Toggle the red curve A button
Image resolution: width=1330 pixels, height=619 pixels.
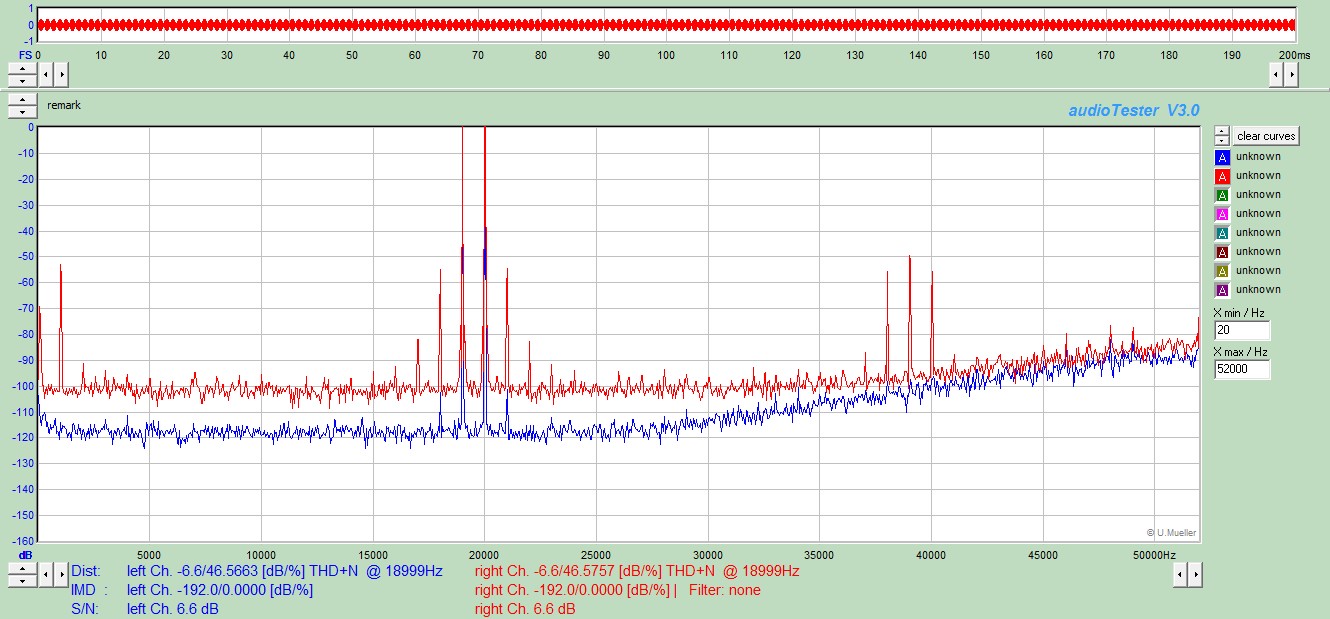point(1222,176)
